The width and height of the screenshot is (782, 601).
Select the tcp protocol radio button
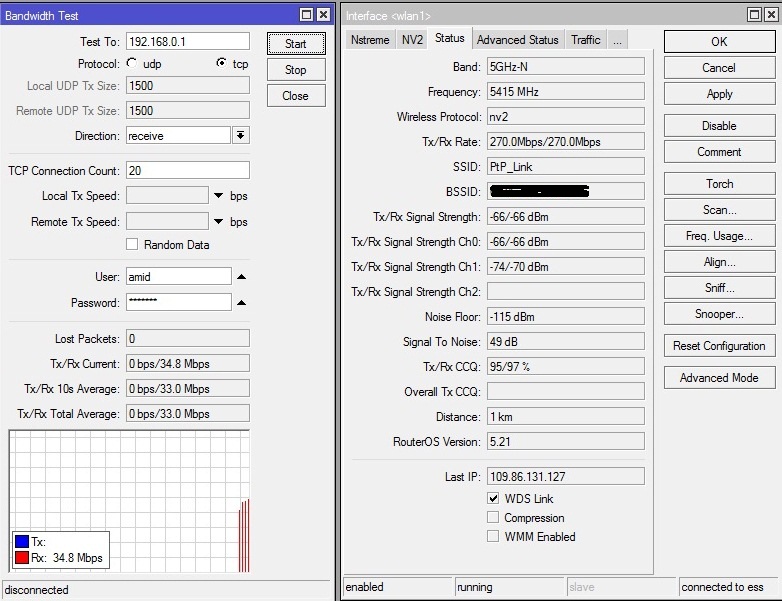[x=221, y=63]
